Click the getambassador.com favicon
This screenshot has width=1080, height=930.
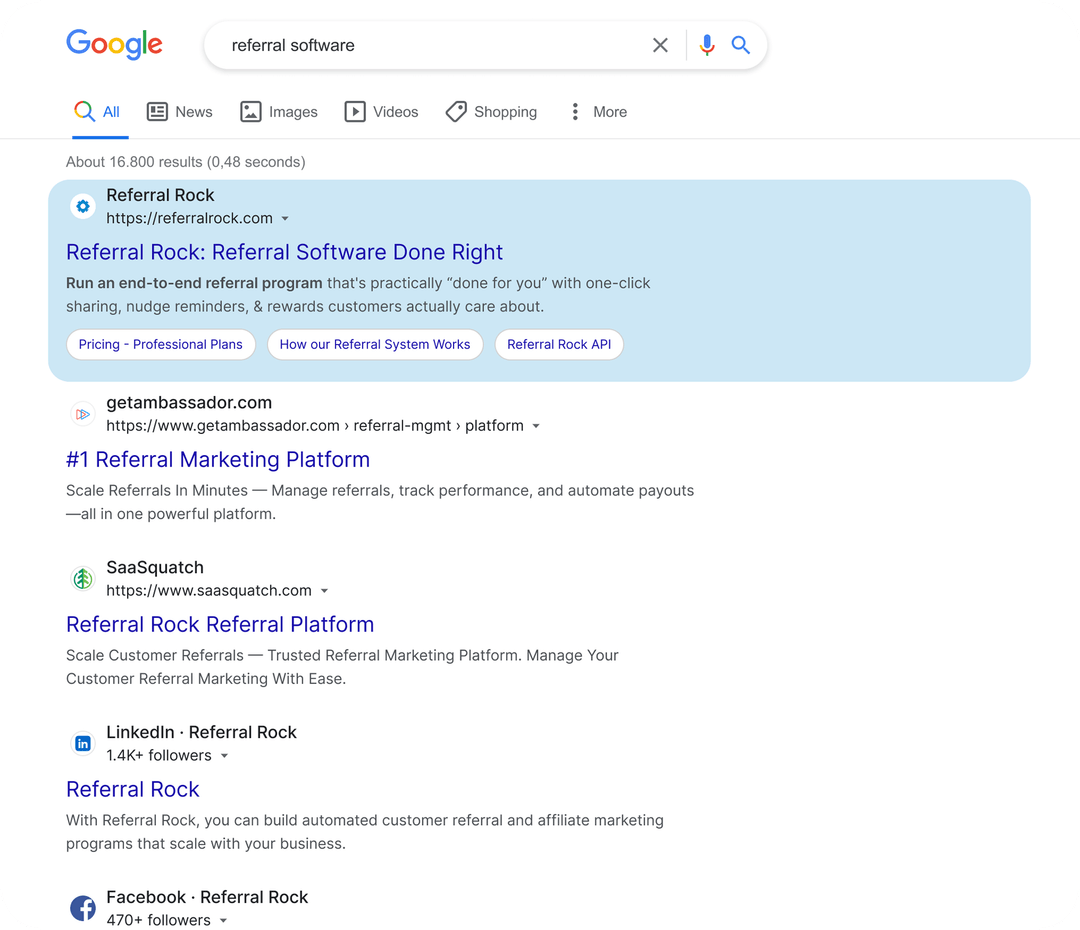(83, 414)
